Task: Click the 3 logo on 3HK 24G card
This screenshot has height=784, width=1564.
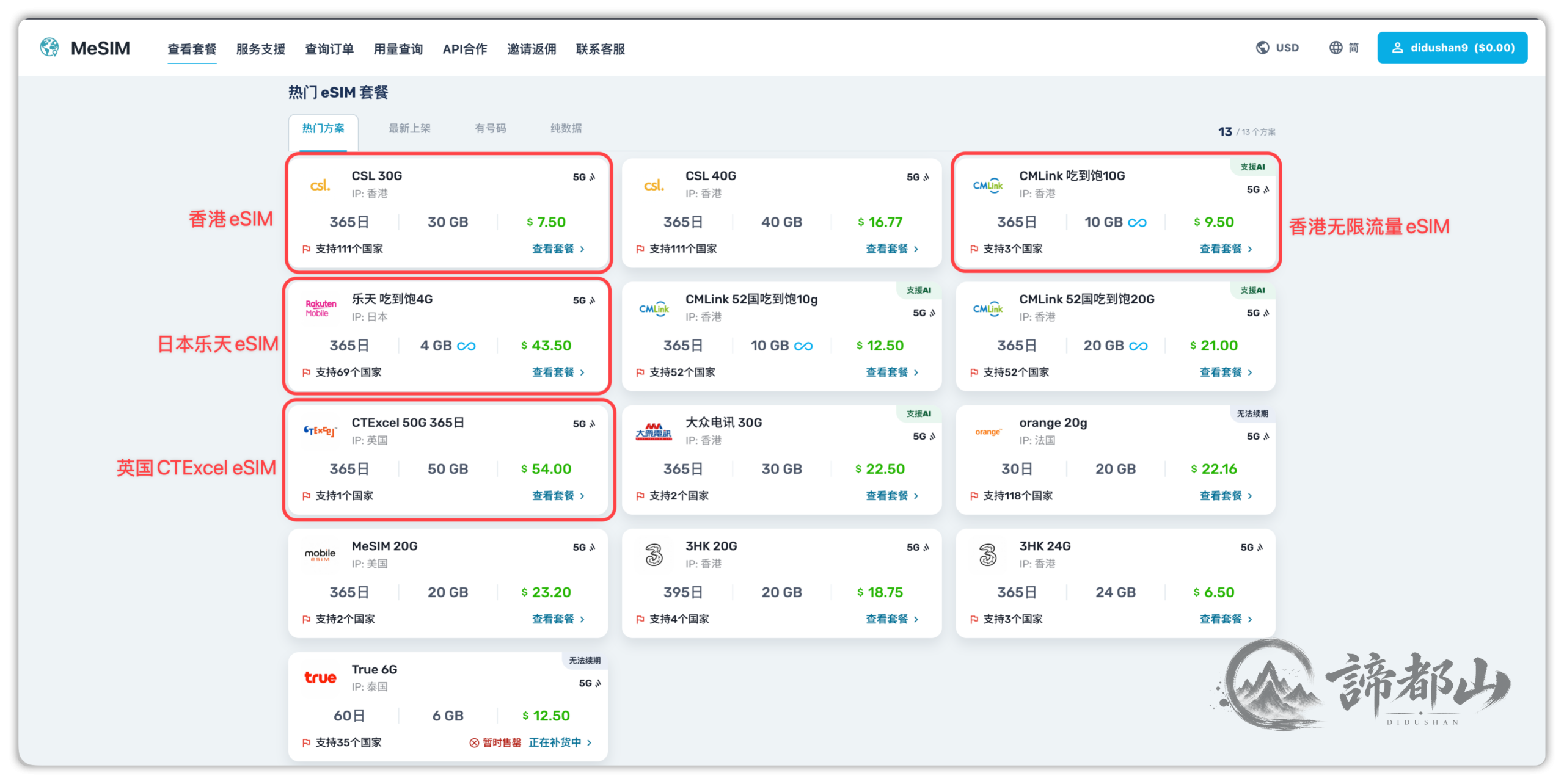Action: 988,555
